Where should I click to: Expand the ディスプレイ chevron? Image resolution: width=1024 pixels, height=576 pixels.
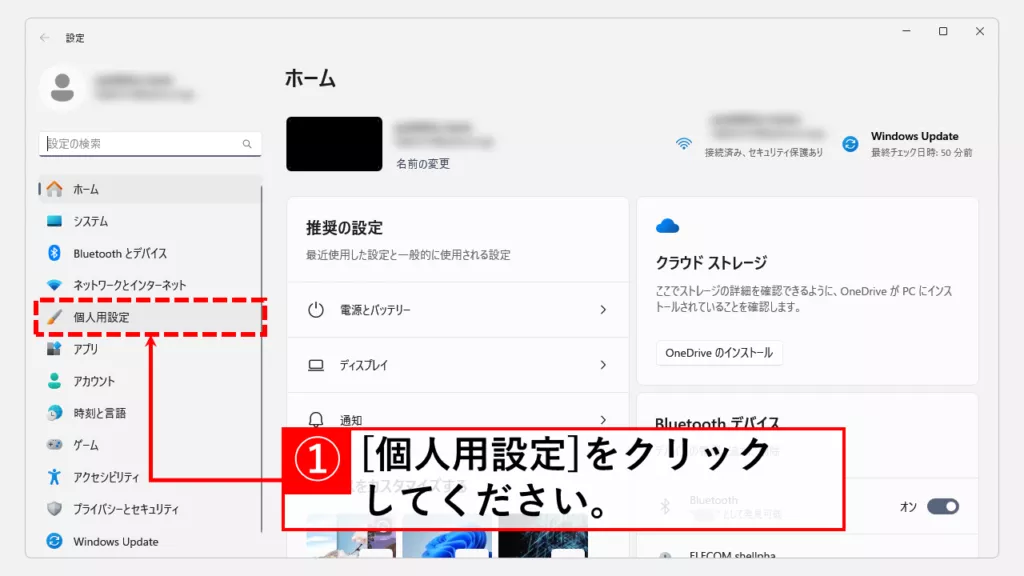pos(603,365)
